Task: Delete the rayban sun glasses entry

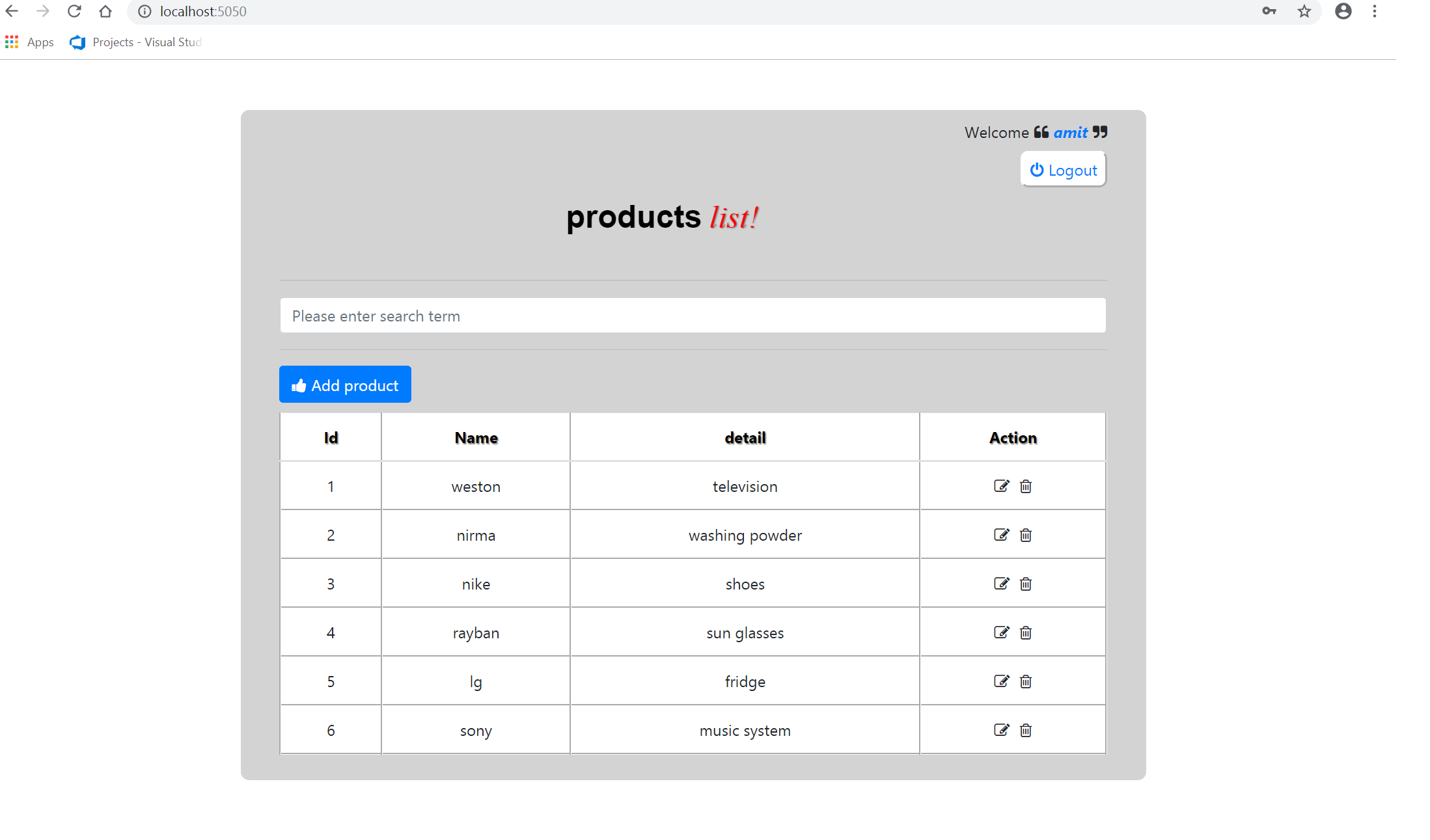Action: (1026, 632)
